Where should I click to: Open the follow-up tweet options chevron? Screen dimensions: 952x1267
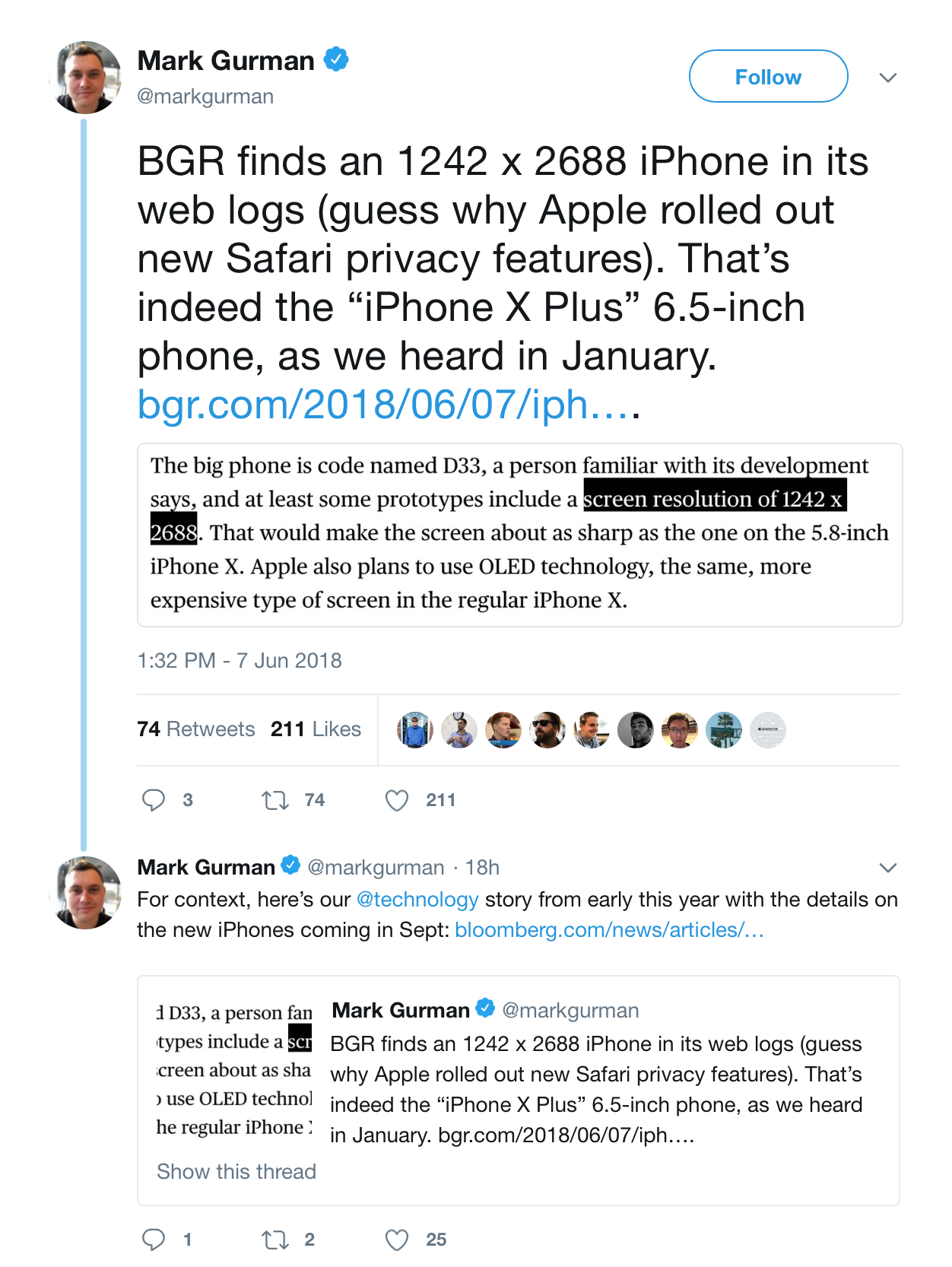887,868
